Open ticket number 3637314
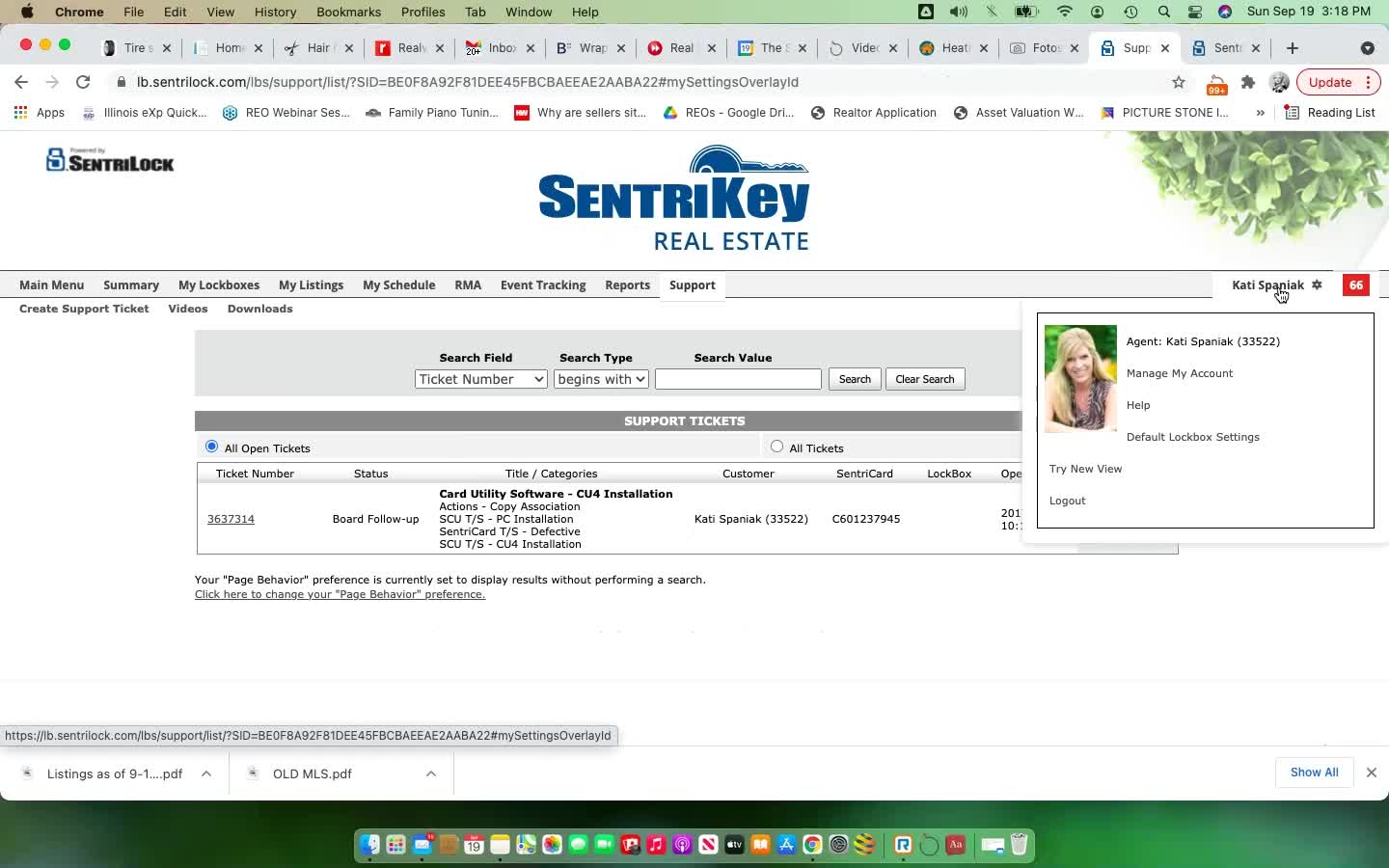Screen dimensions: 1389x868 231,519
